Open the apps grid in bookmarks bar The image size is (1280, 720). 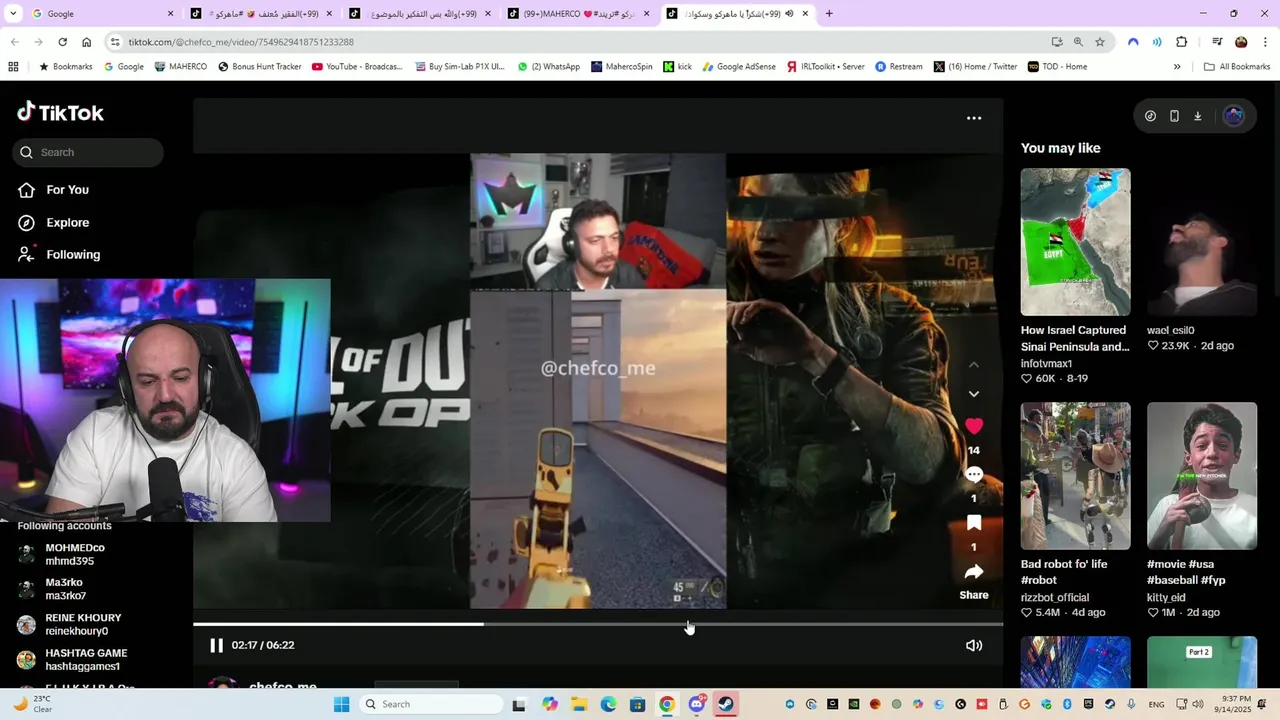click(x=13, y=67)
